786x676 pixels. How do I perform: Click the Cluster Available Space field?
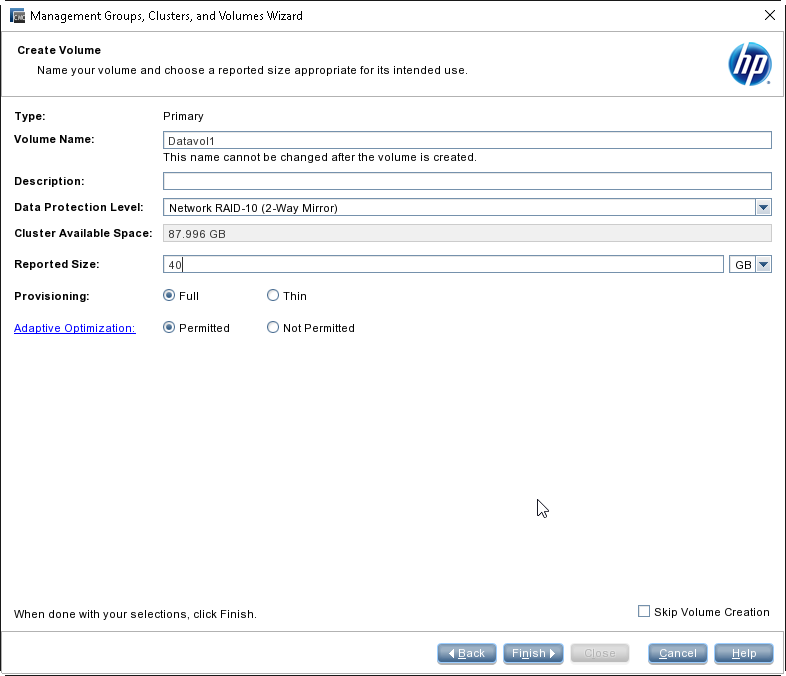(467, 234)
